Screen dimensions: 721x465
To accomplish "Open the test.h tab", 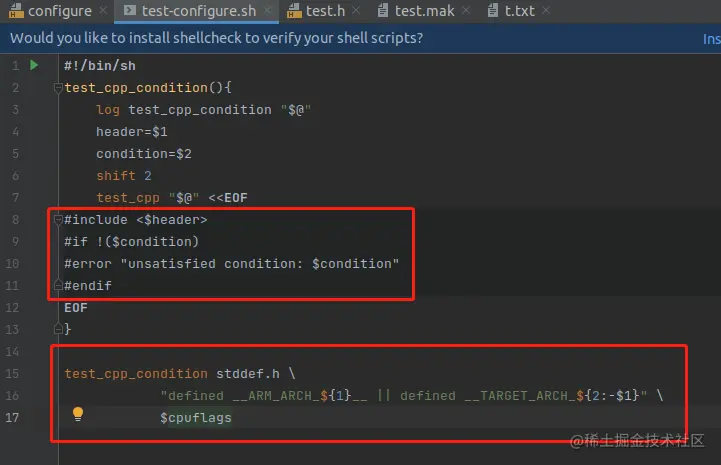I will point(325,11).
